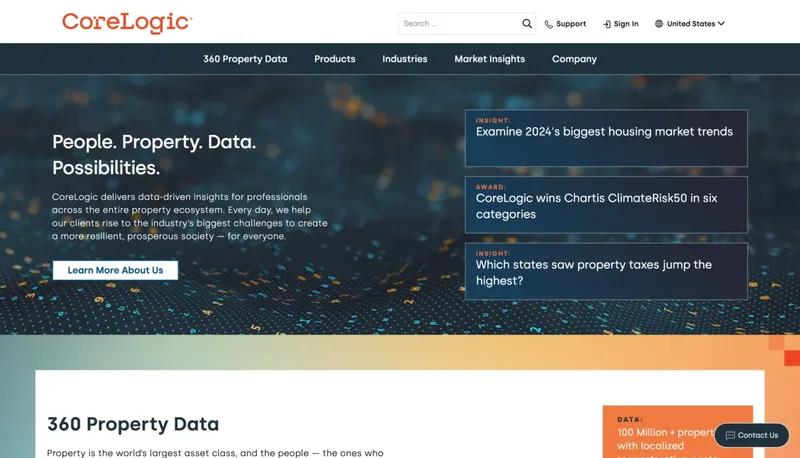Click the globe region icon

click(x=659, y=24)
